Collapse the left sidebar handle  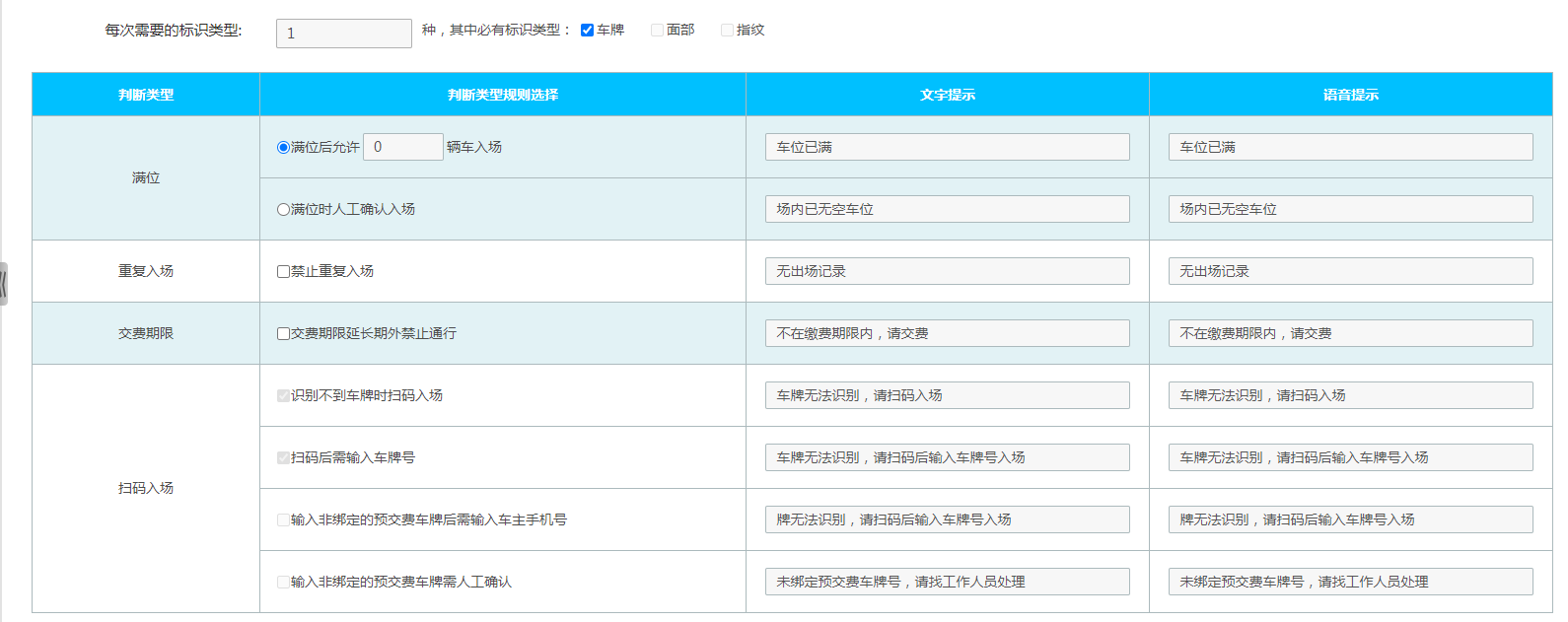[4, 284]
